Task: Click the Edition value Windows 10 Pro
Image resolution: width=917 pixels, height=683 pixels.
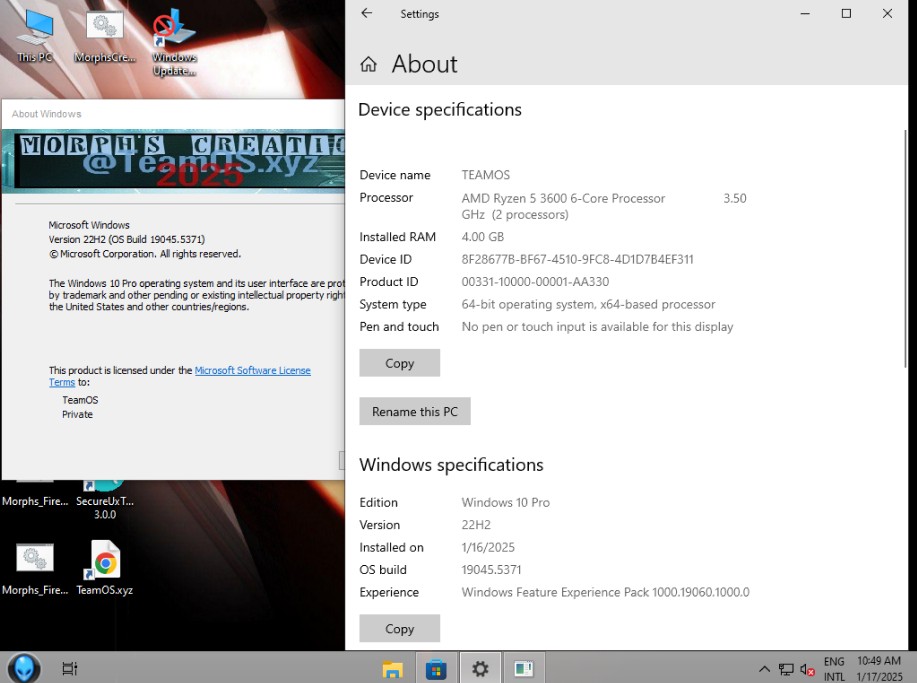Action: tap(505, 502)
